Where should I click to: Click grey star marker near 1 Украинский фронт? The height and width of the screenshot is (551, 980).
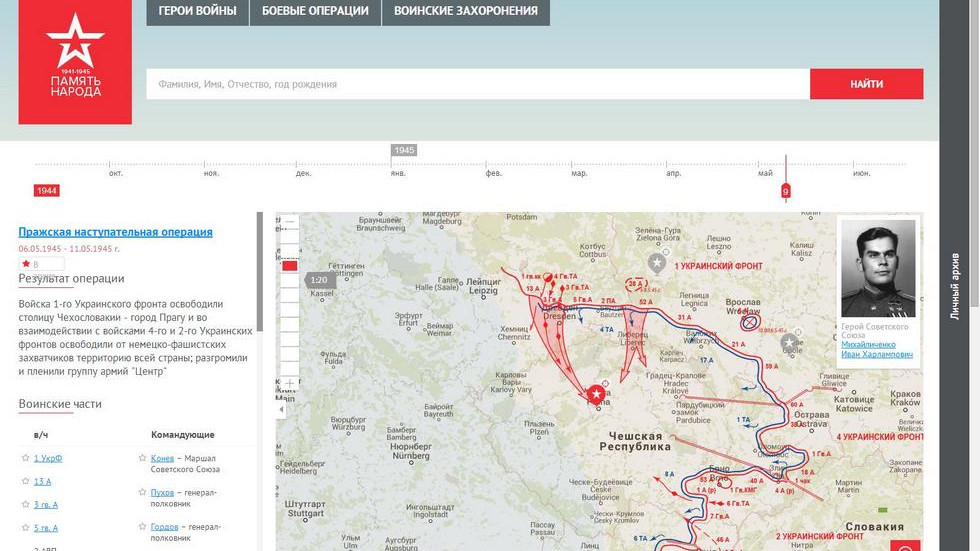pos(657,263)
